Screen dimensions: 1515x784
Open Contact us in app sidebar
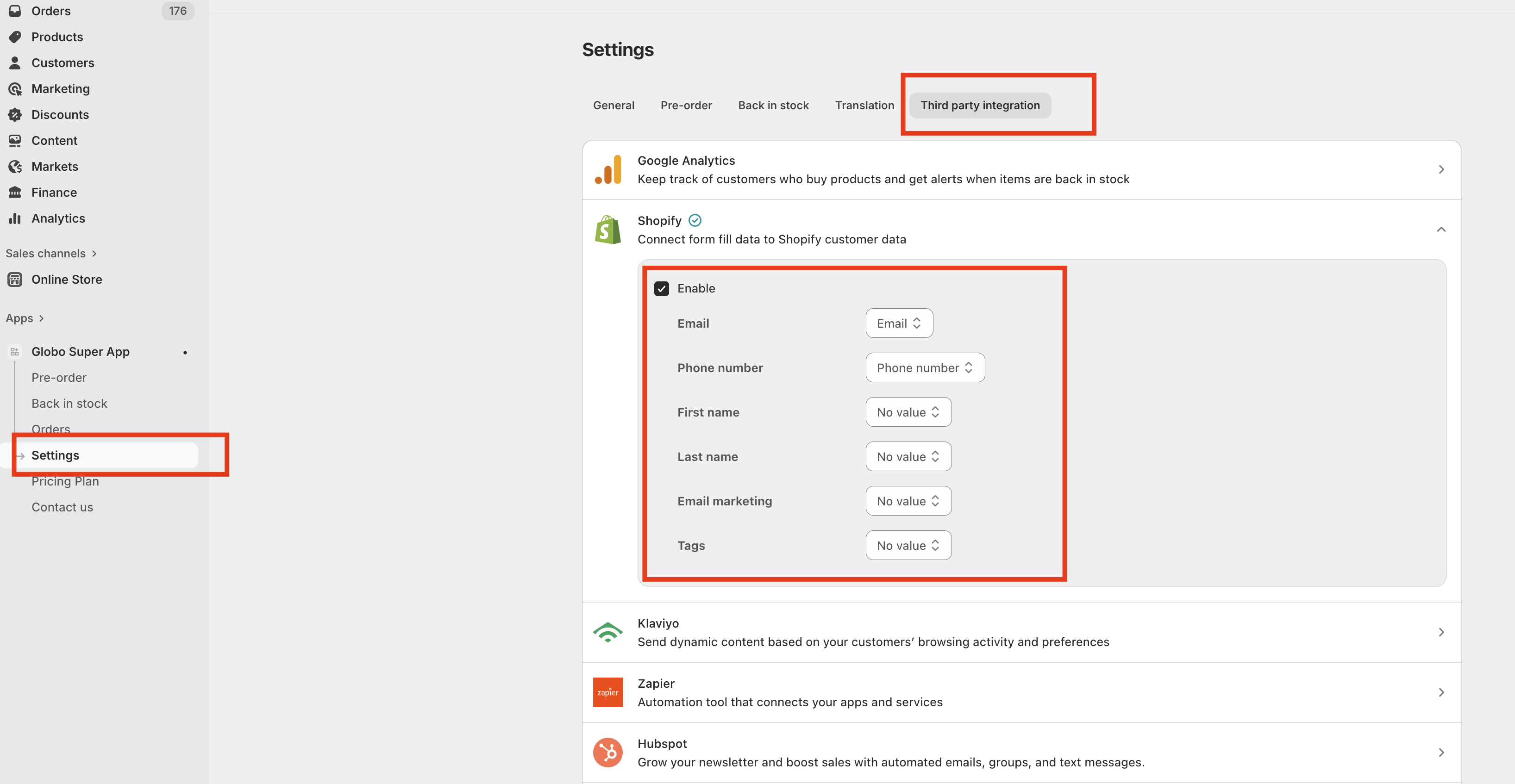click(62, 507)
